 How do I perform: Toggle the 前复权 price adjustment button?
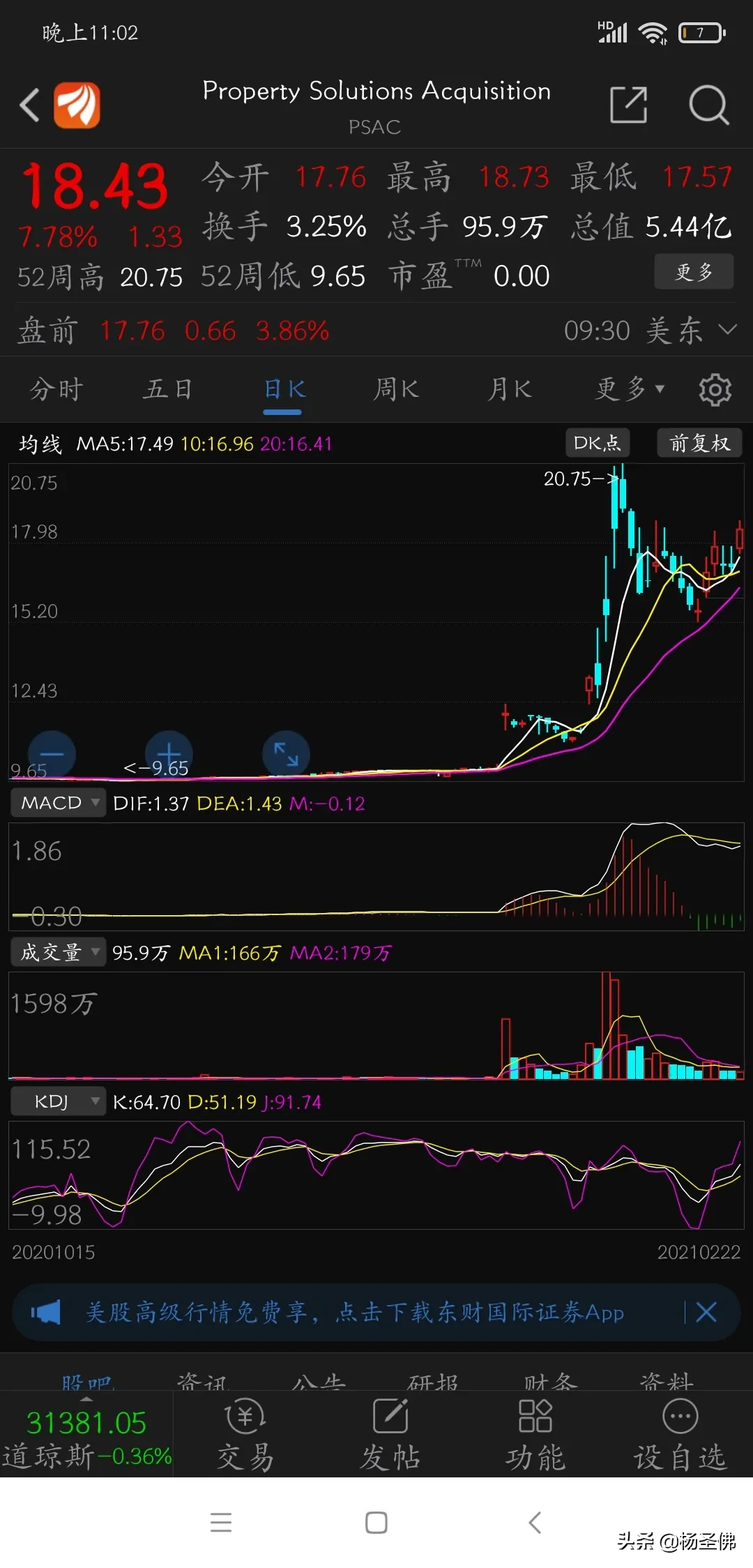[x=699, y=443]
